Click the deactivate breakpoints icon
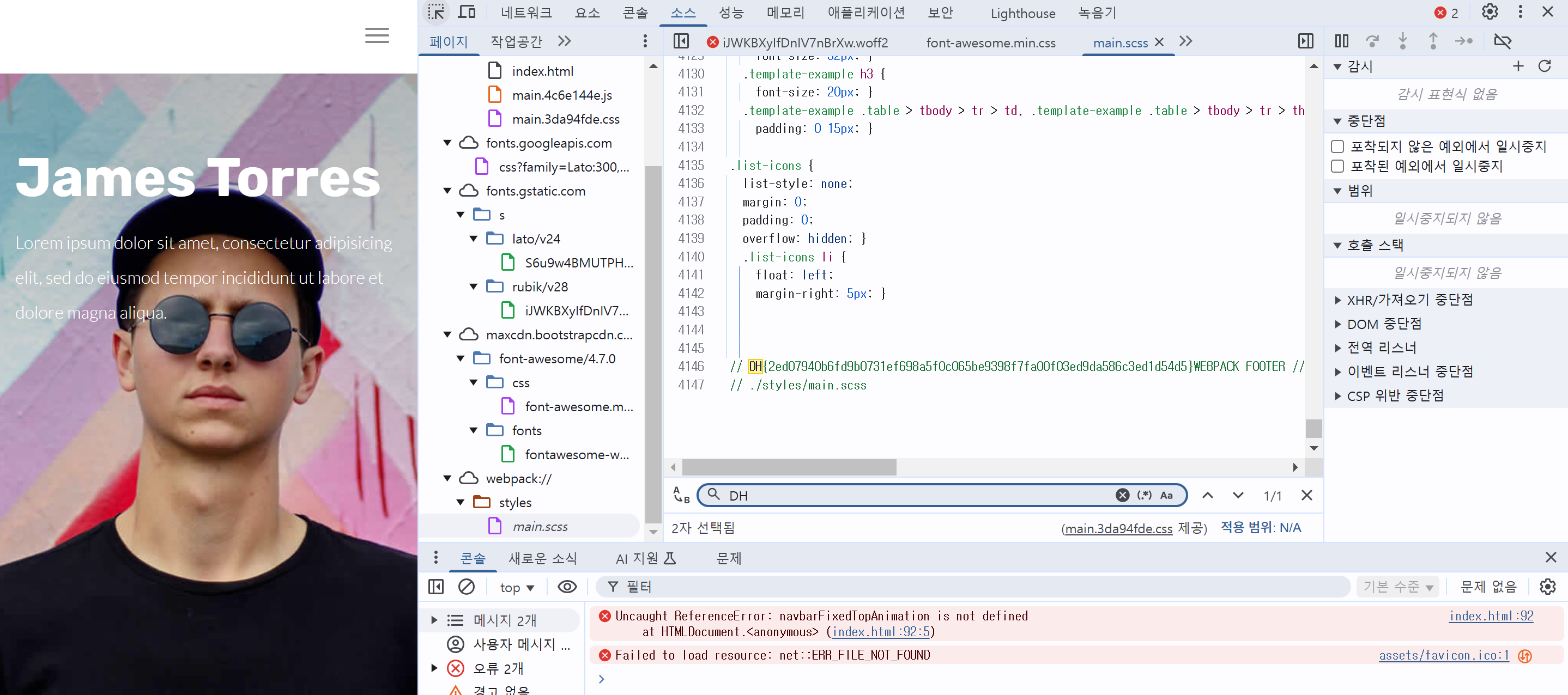 click(x=1502, y=41)
